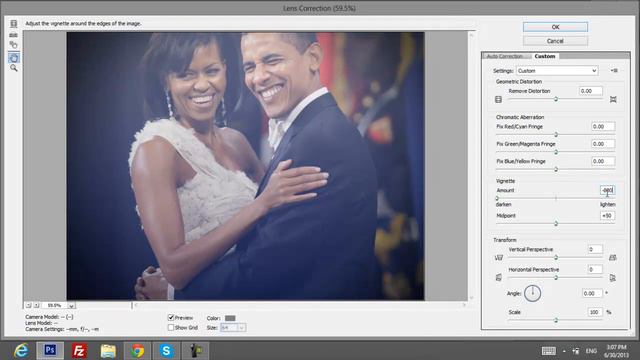The width and height of the screenshot is (640, 360).
Task: Select the Custom tab
Action: point(544,56)
